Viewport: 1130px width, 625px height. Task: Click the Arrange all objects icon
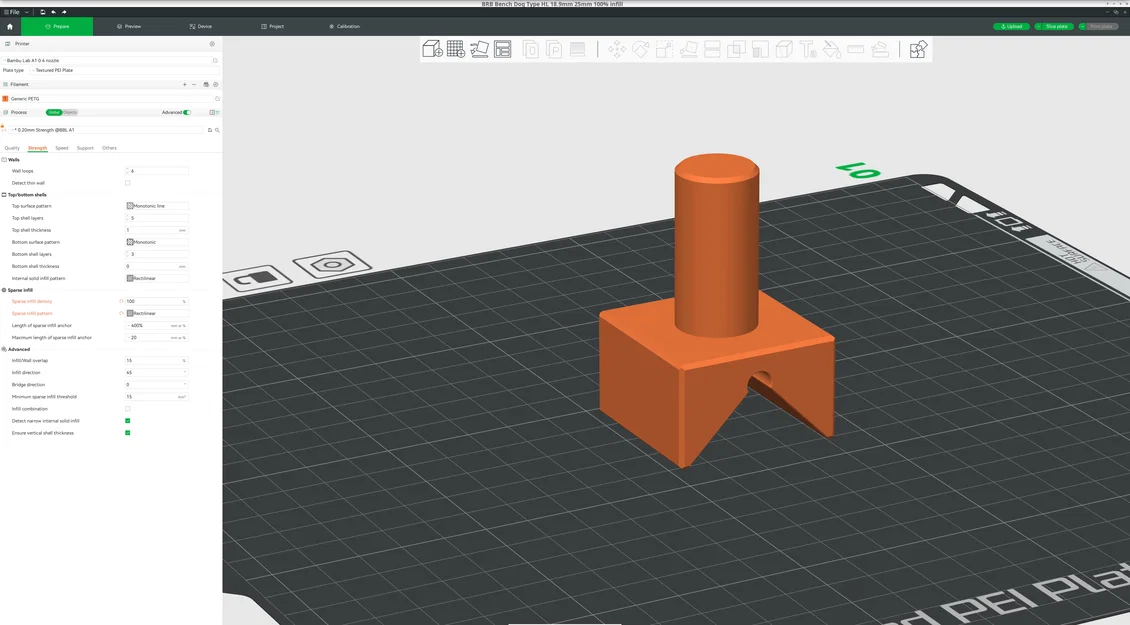502,49
